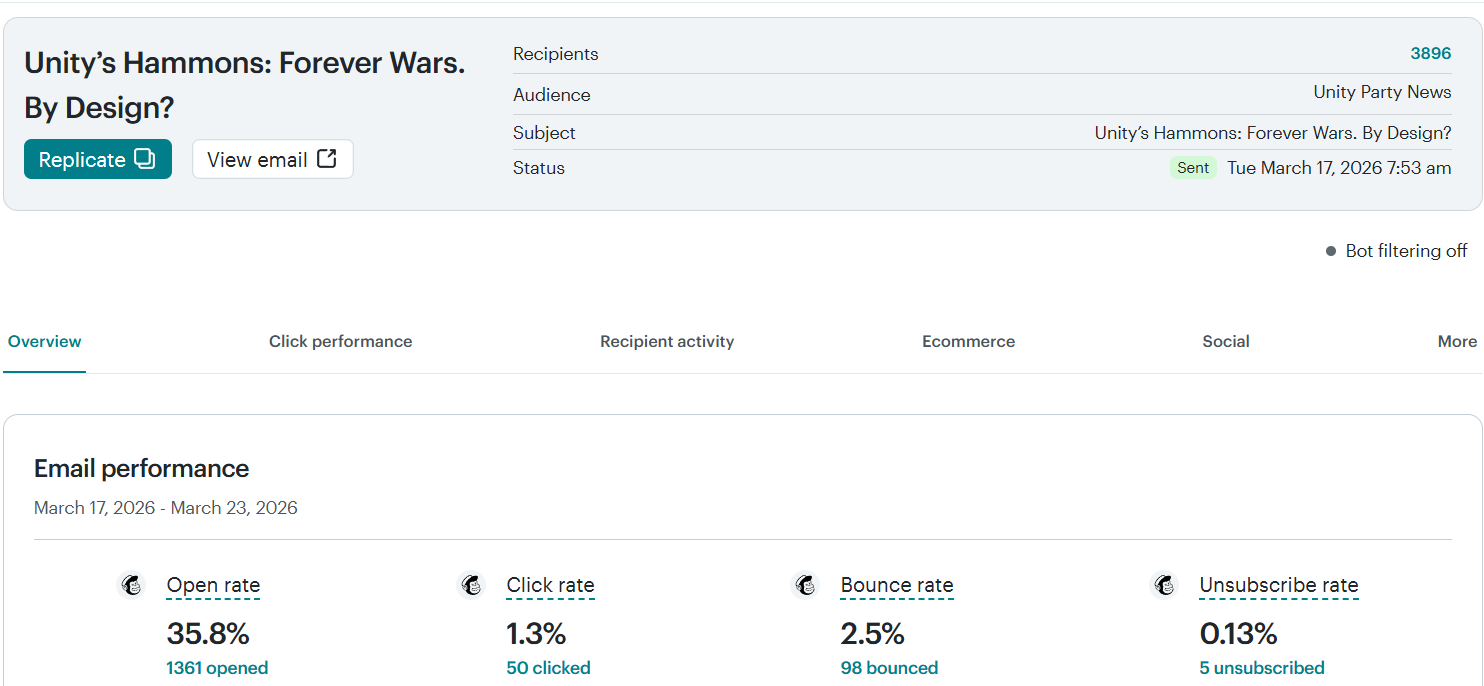This screenshot has height=686, width=1484.
Task: Open the Recipient activity tab
Action: [667, 341]
